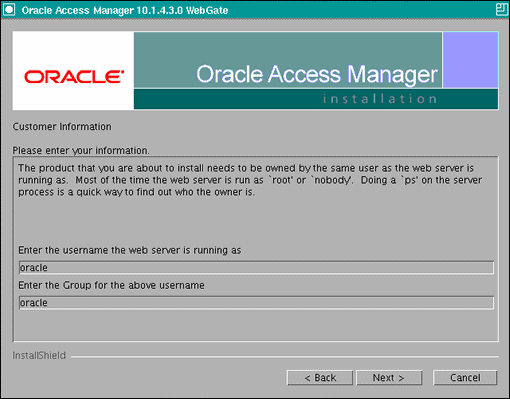Focus the Group input field
The image size is (510, 399).
point(256,303)
